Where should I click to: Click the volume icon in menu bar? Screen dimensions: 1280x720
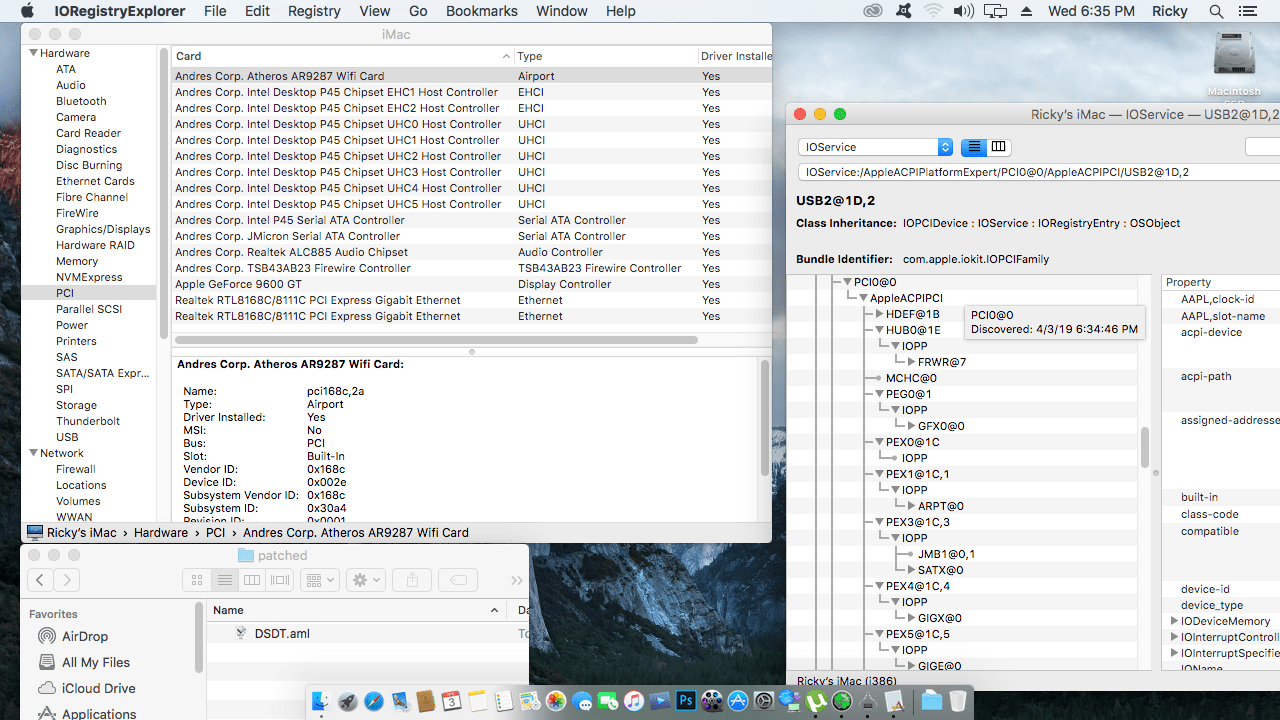coord(964,11)
